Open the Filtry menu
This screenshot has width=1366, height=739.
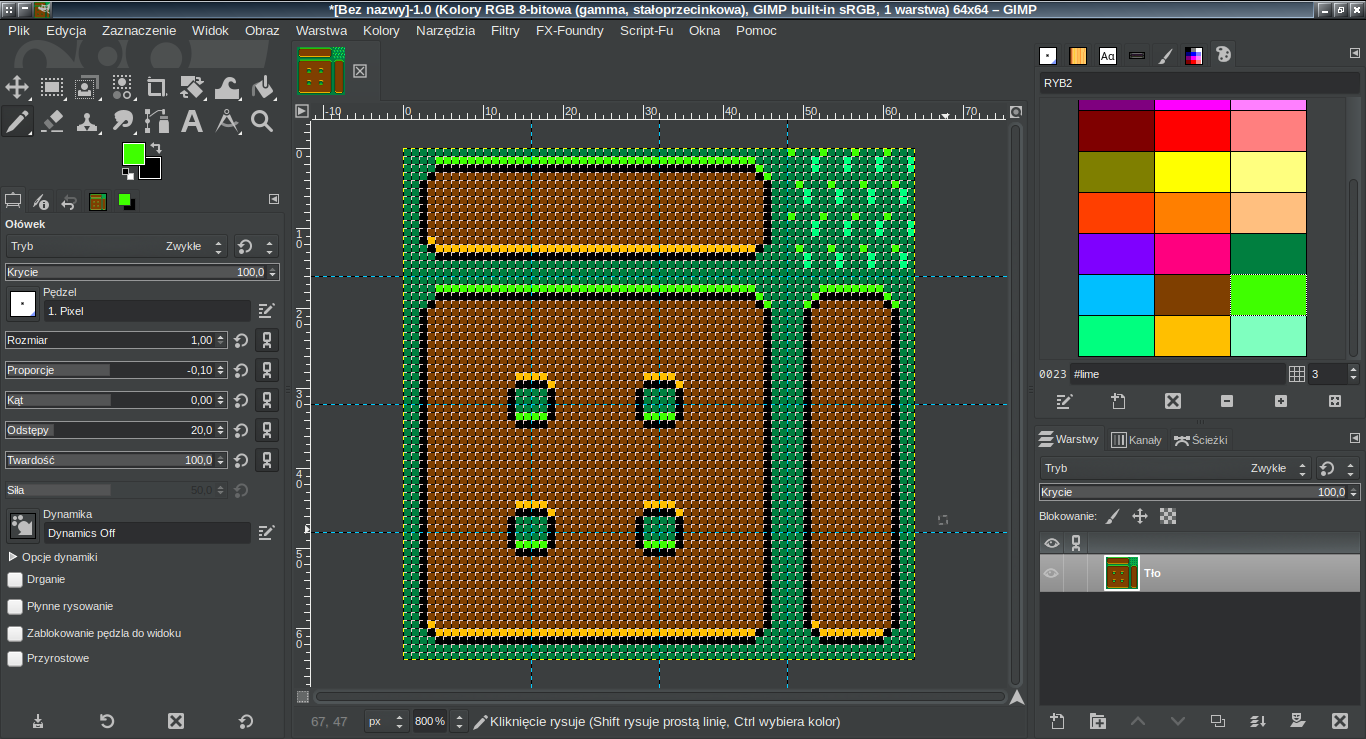pyautogui.click(x=505, y=30)
